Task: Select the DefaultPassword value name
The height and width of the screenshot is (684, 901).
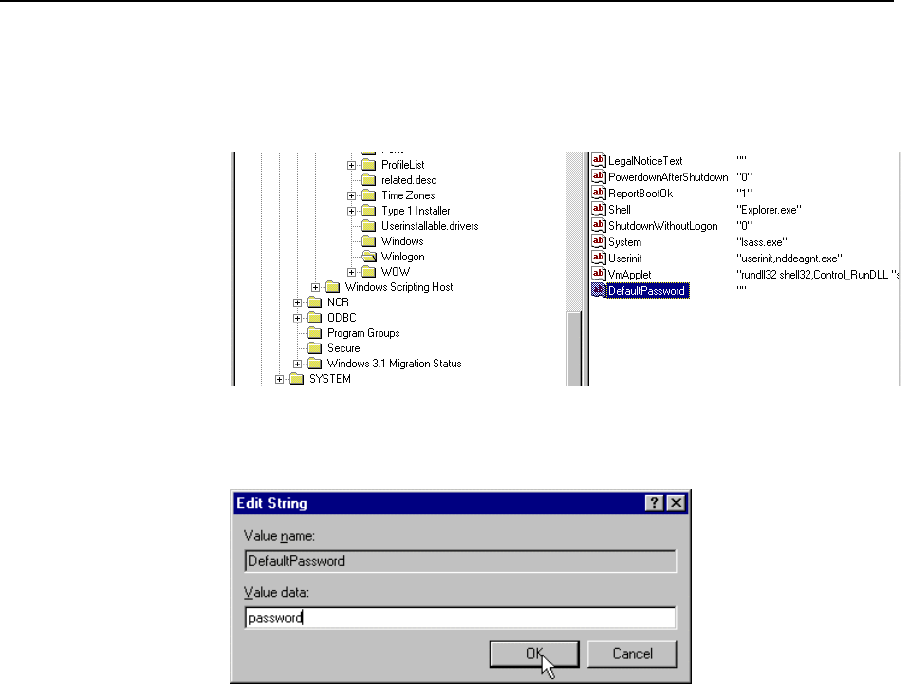Action: click(x=646, y=291)
